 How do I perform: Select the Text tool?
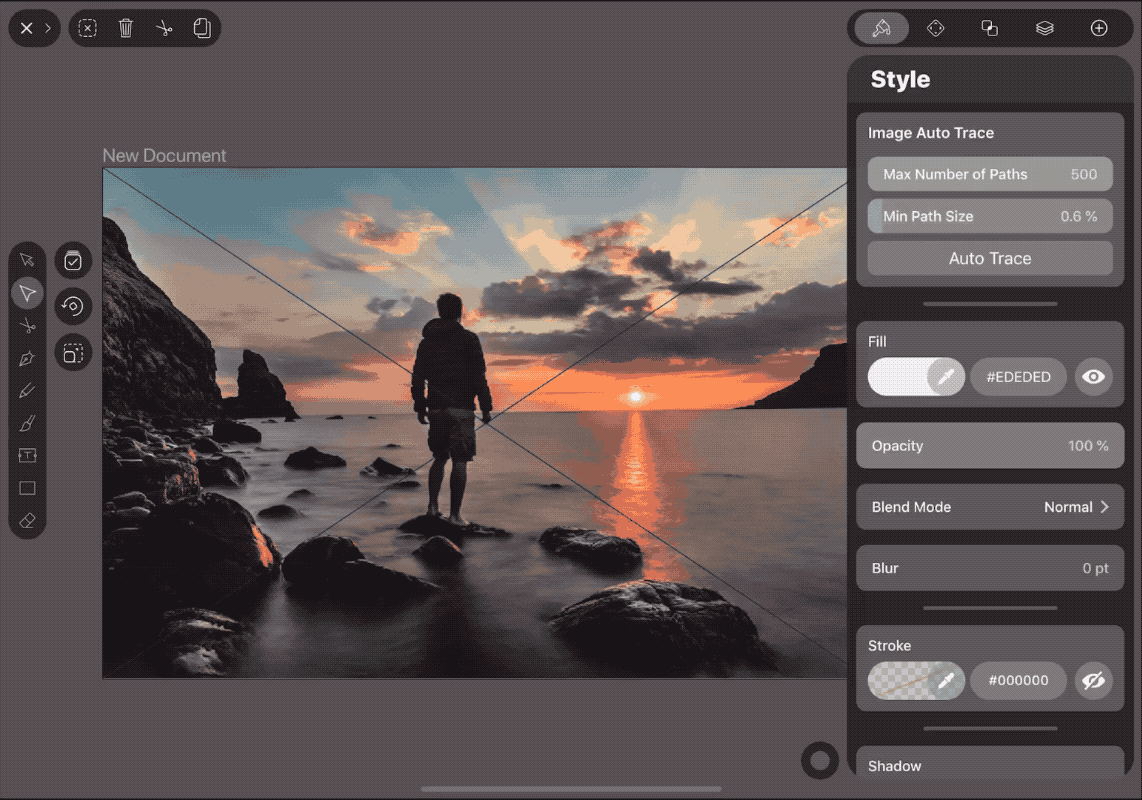[28, 456]
